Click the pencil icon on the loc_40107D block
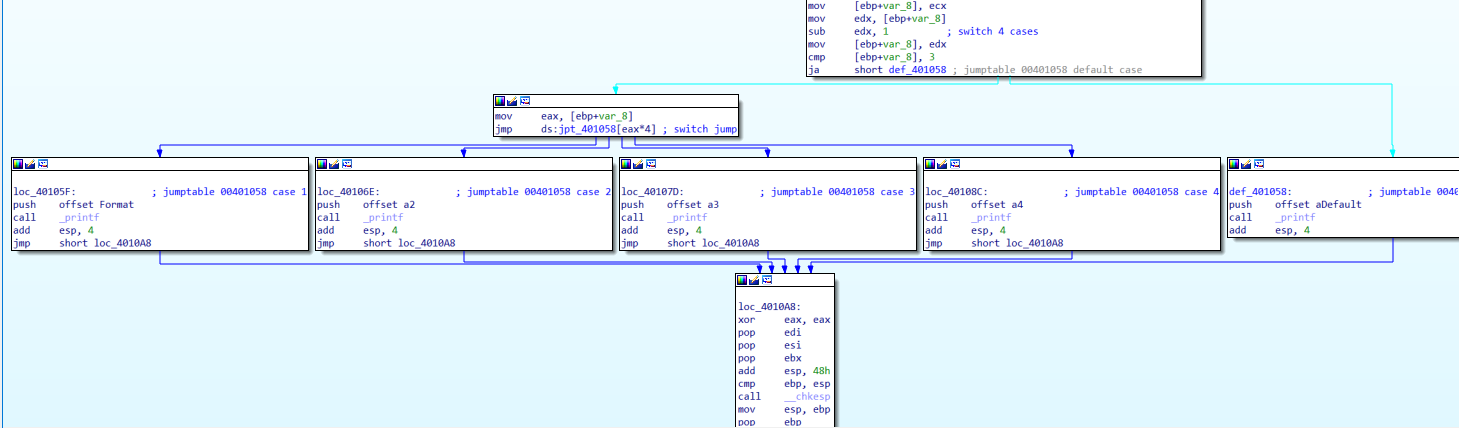1459x428 pixels. 639,163
